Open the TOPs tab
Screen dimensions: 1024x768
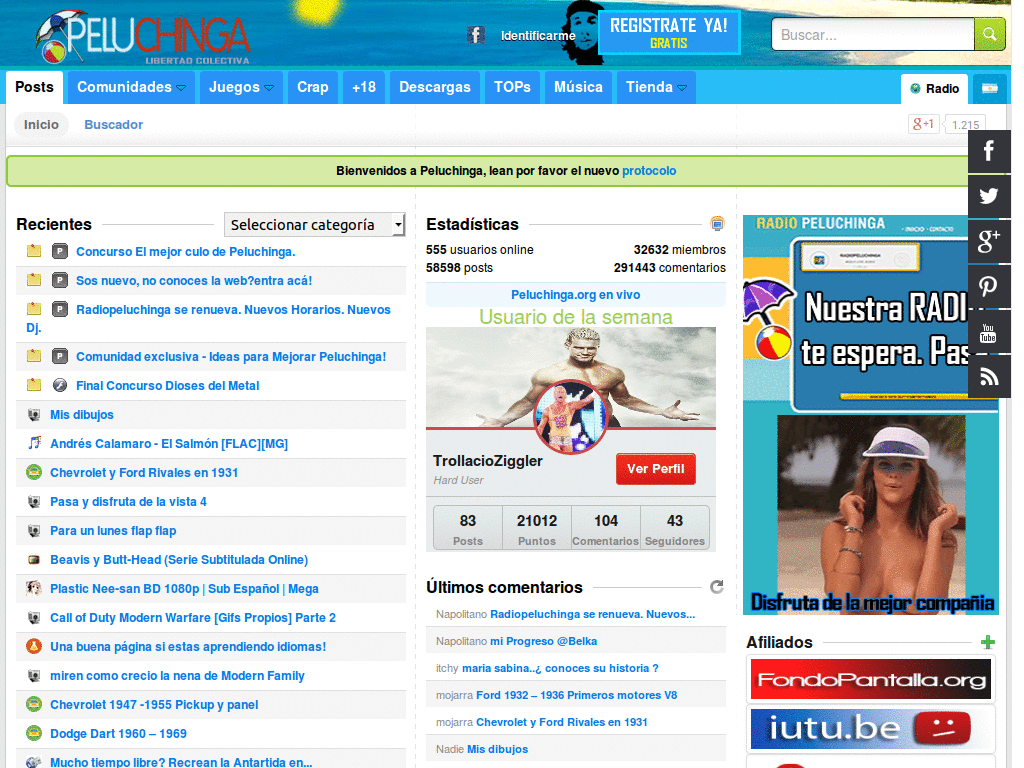tap(512, 88)
